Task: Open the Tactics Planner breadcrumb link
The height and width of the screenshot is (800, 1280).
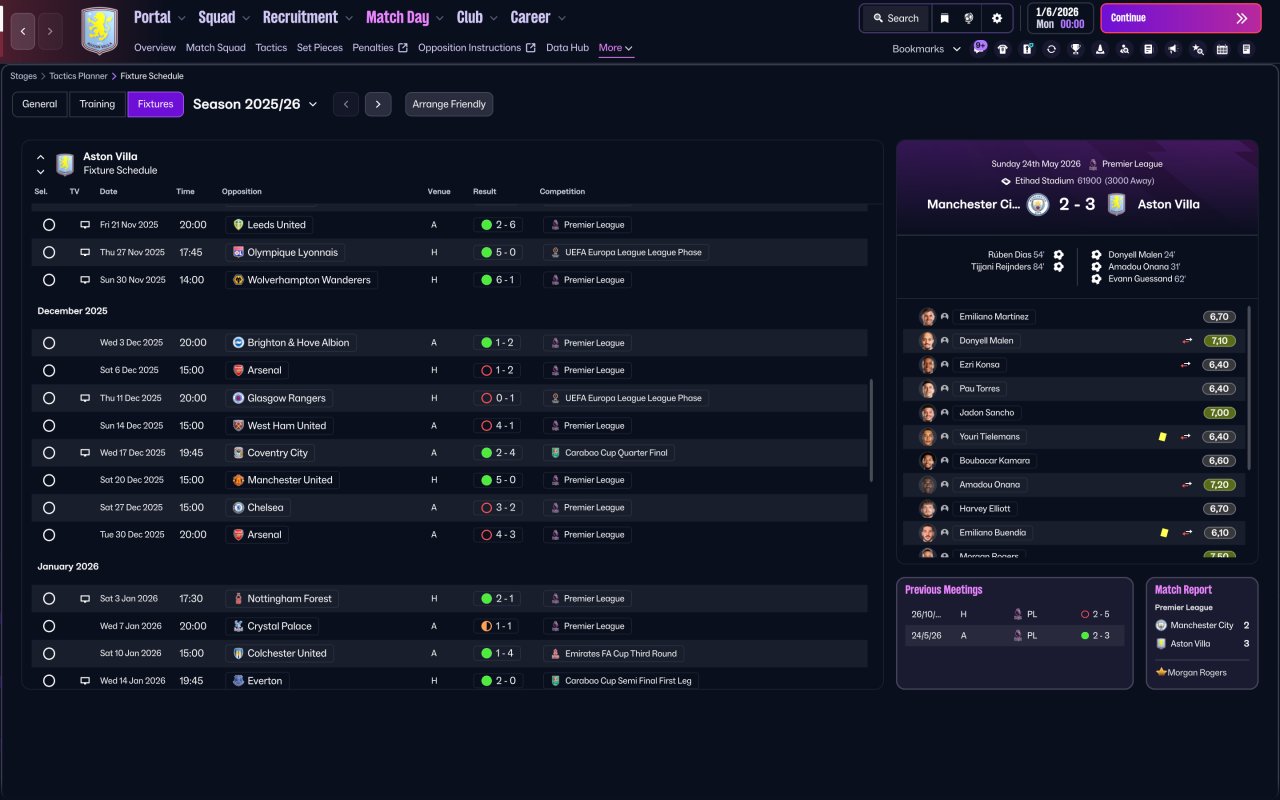Action: pos(79,76)
